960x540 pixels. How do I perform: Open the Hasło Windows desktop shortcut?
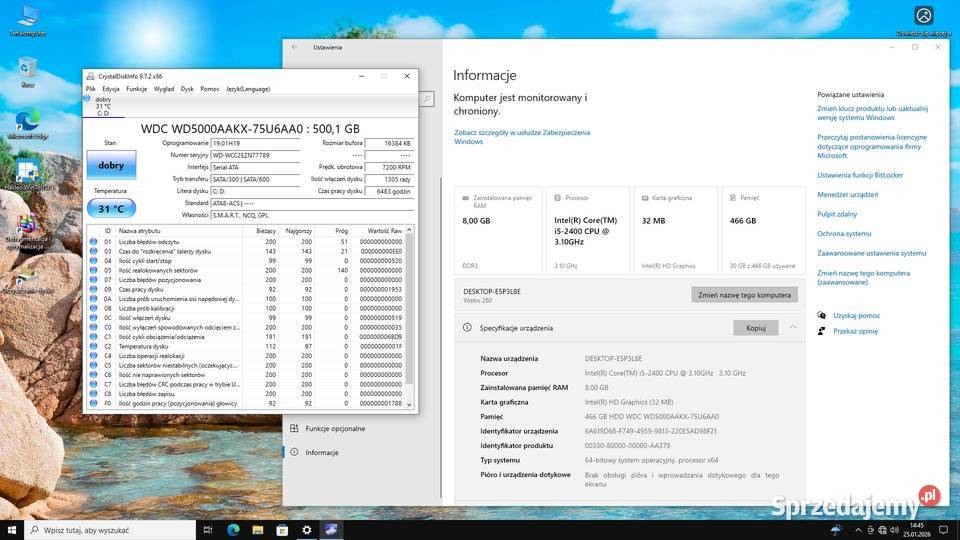point(28,175)
